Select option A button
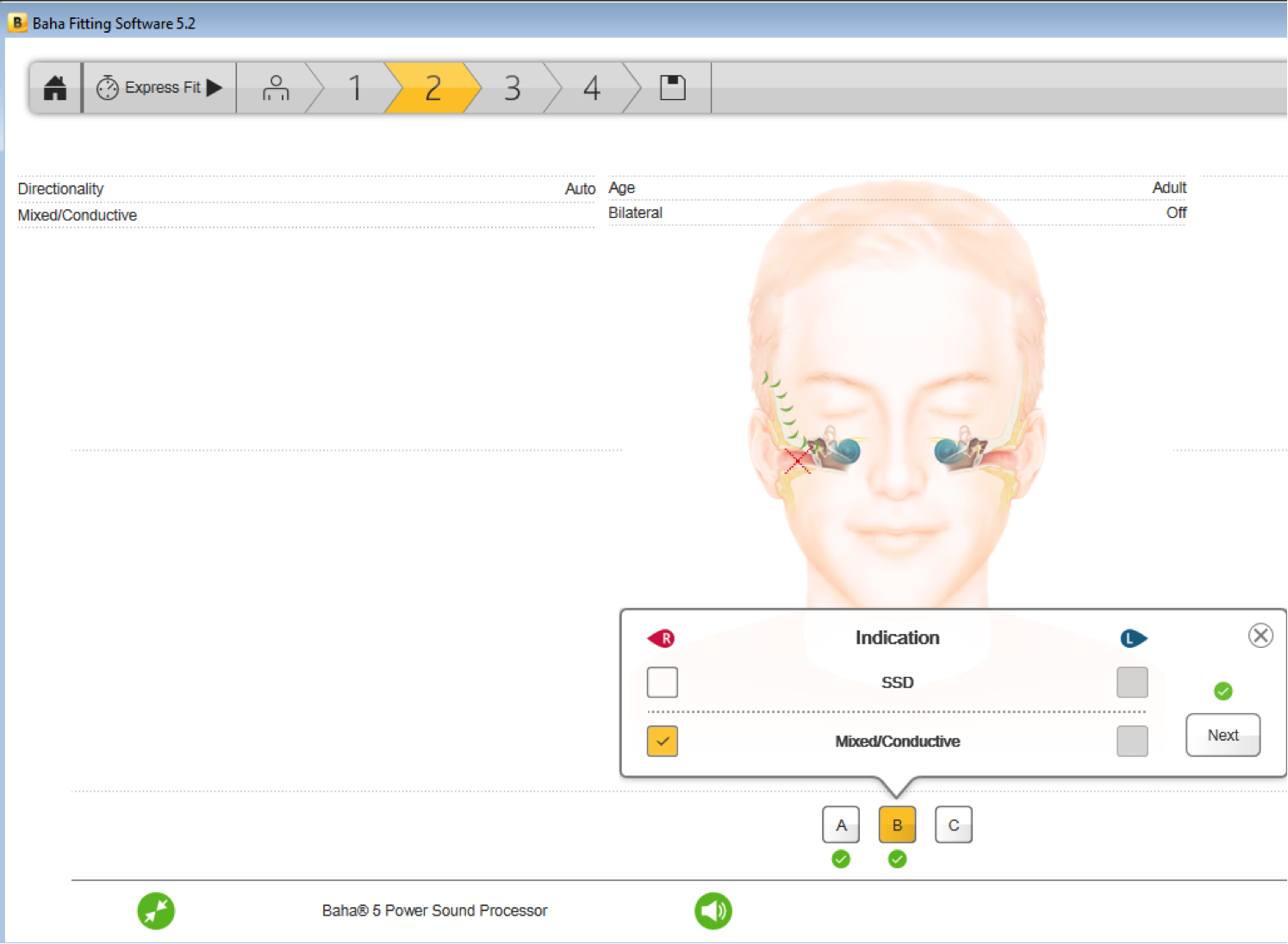 (841, 824)
